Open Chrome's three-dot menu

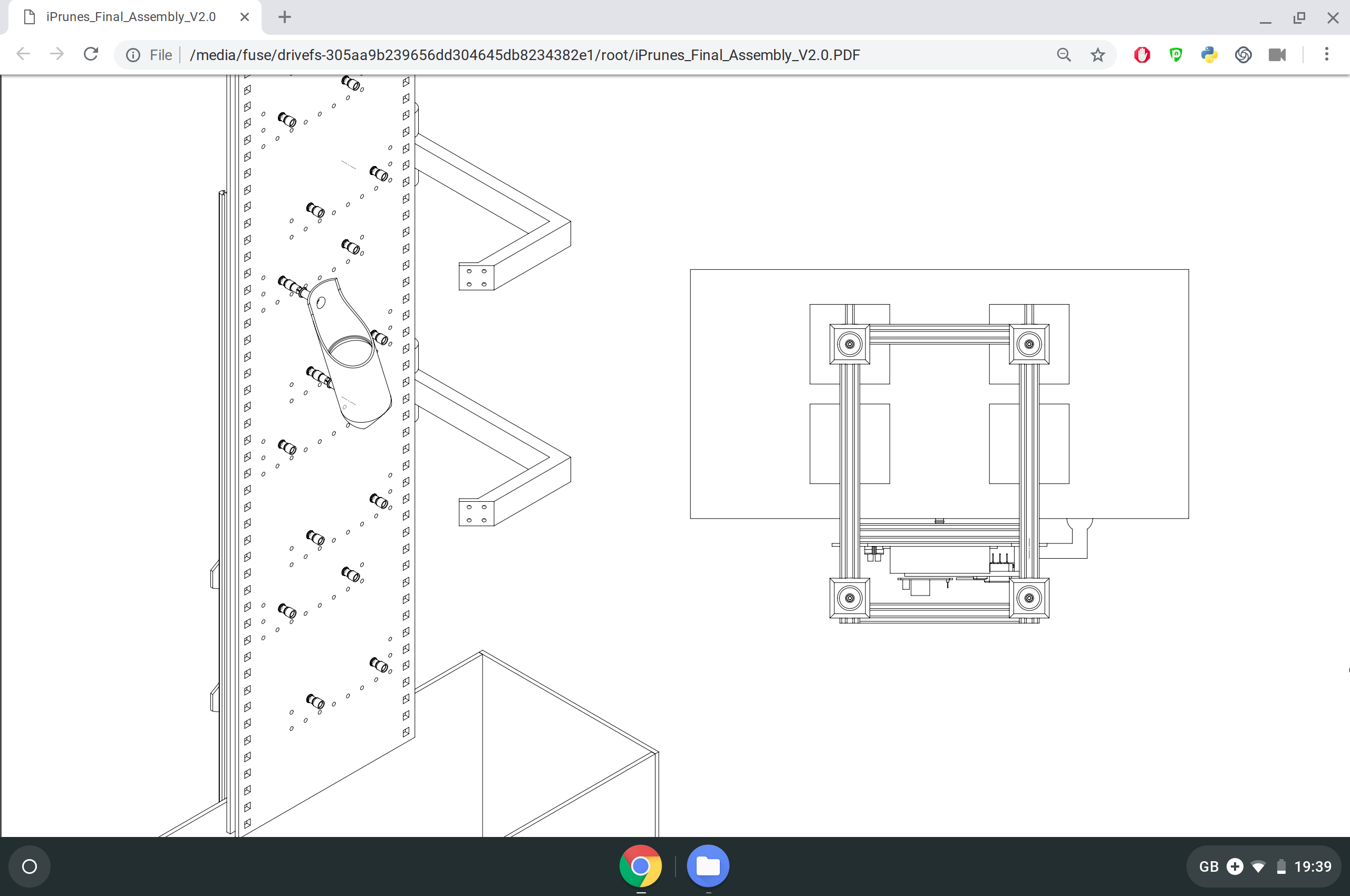point(1327,54)
